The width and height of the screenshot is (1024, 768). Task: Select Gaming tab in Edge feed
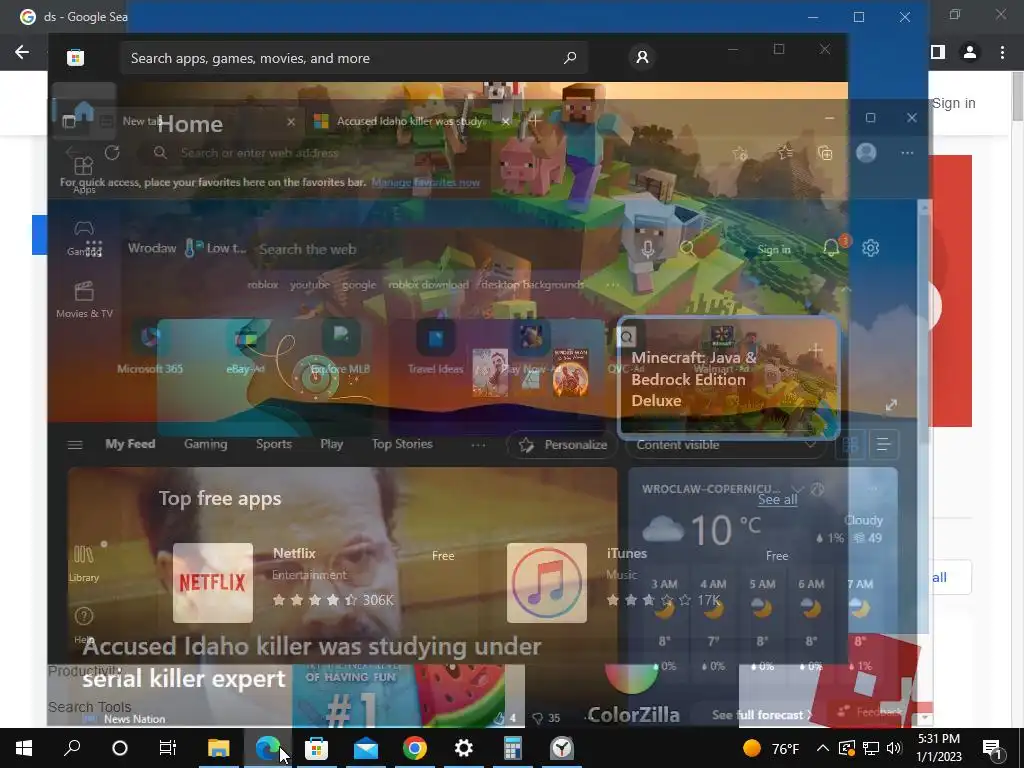click(x=205, y=444)
